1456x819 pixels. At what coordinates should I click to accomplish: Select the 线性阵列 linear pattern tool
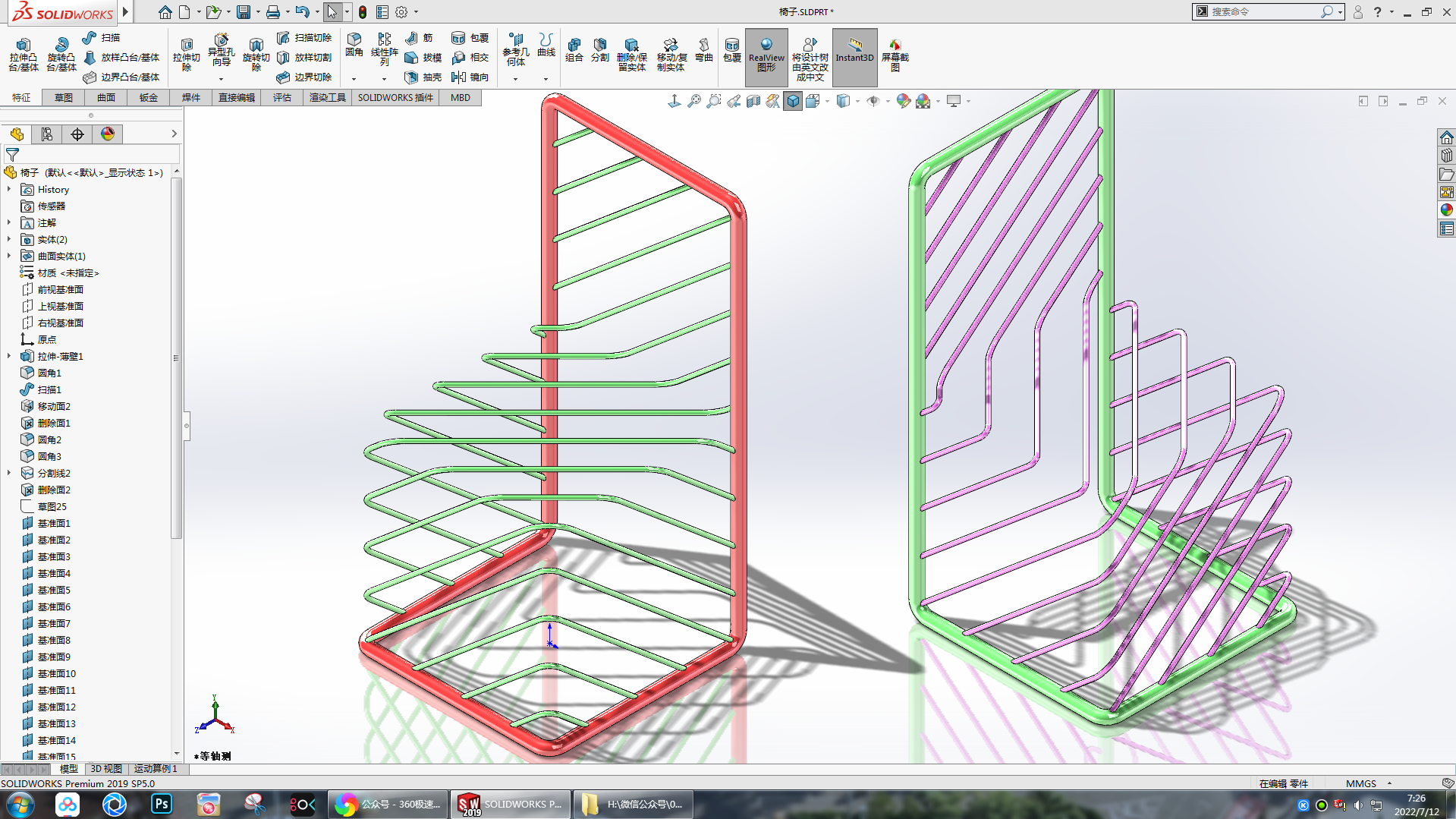click(384, 49)
